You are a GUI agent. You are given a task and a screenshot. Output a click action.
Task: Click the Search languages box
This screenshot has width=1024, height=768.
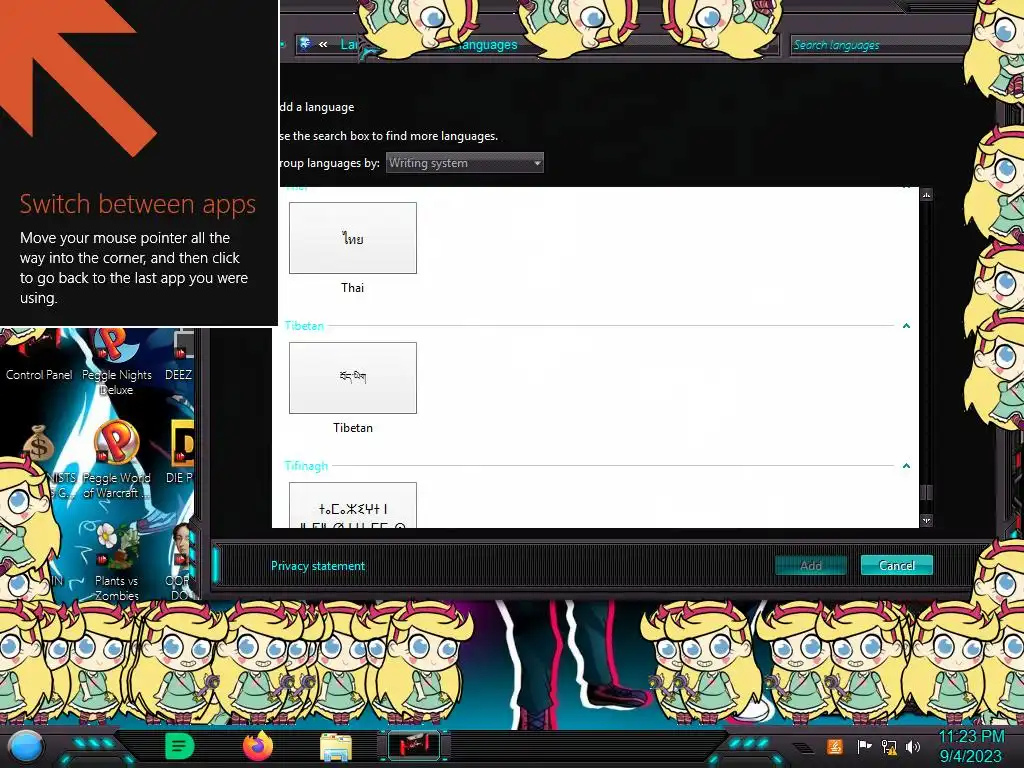(x=878, y=45)
